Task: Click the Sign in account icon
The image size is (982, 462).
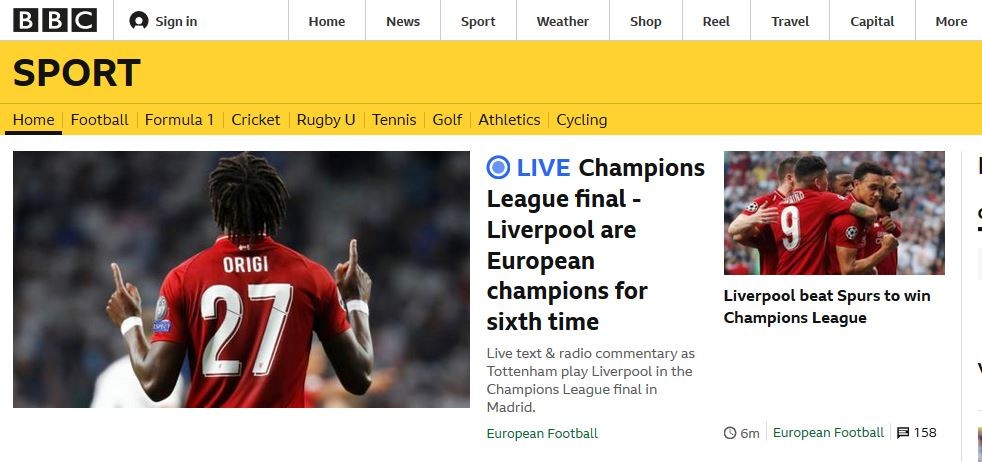Action: point(138,21)
